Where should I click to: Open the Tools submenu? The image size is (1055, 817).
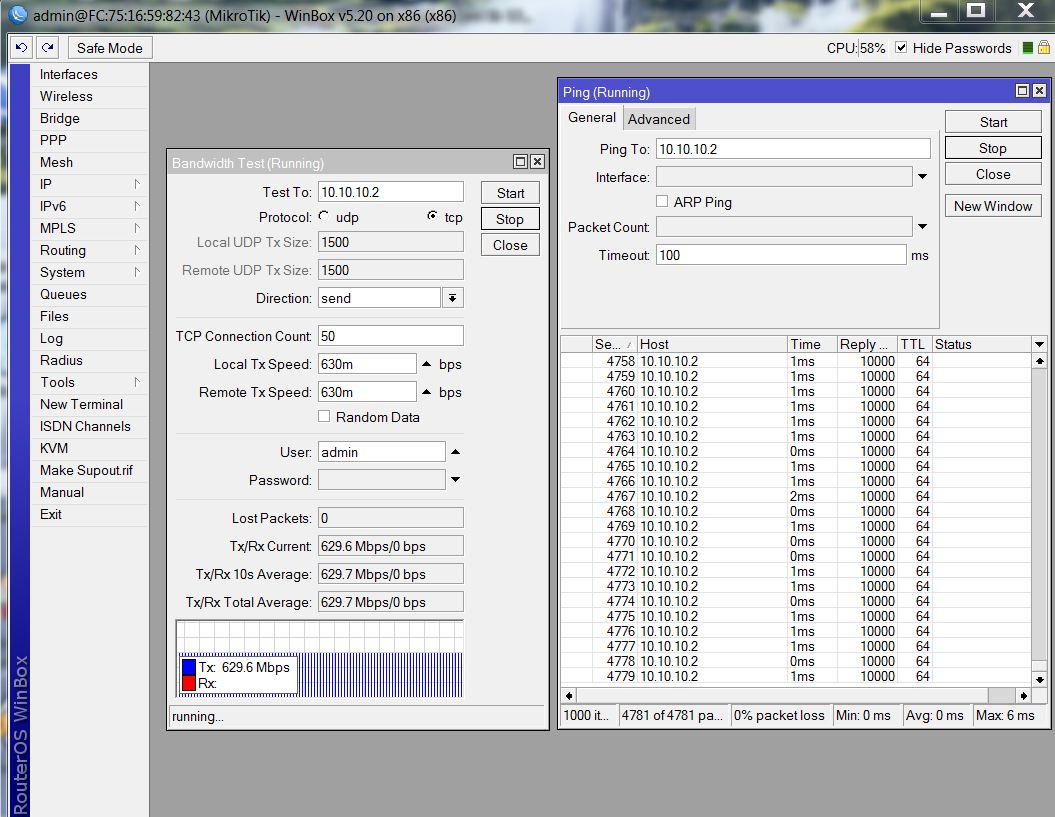pyautogui.click(x=89, y=382)
